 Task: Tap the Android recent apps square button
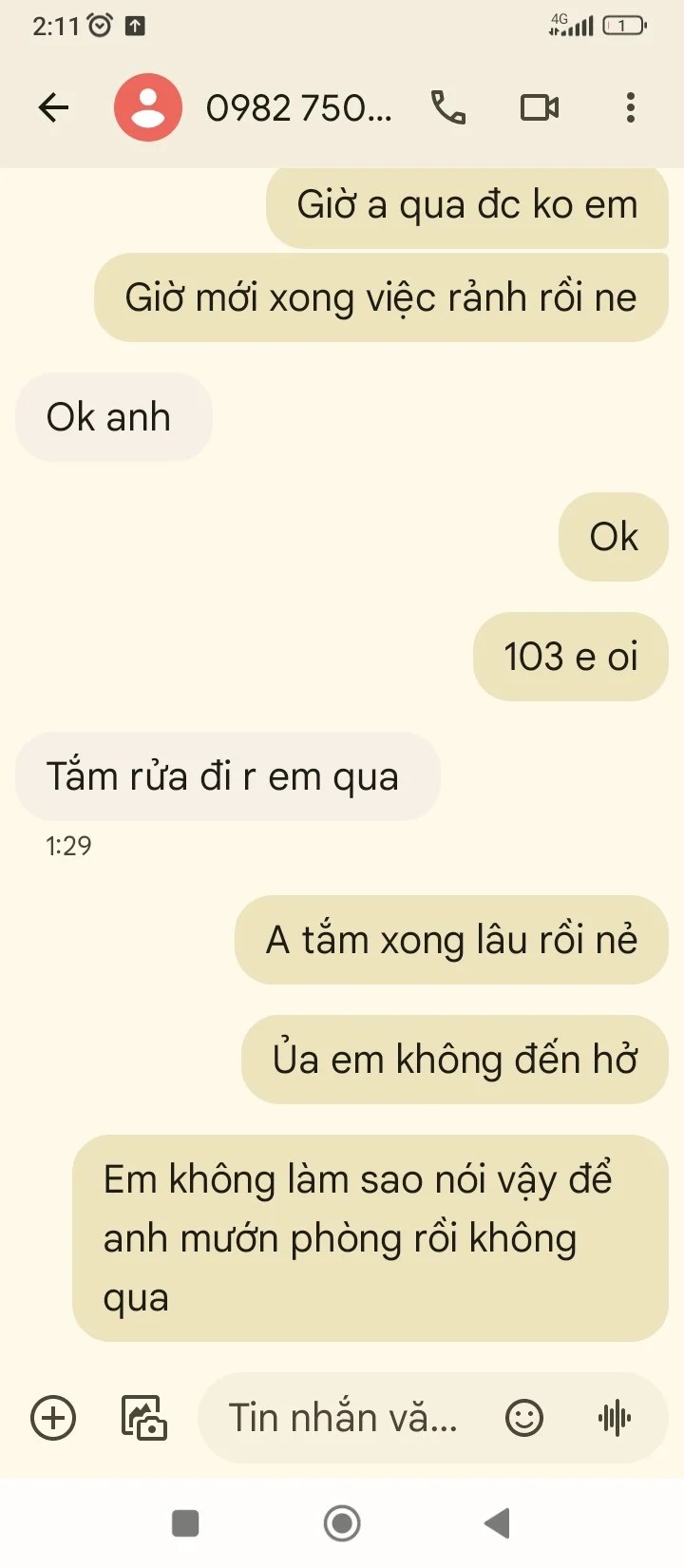(185, 1523)
